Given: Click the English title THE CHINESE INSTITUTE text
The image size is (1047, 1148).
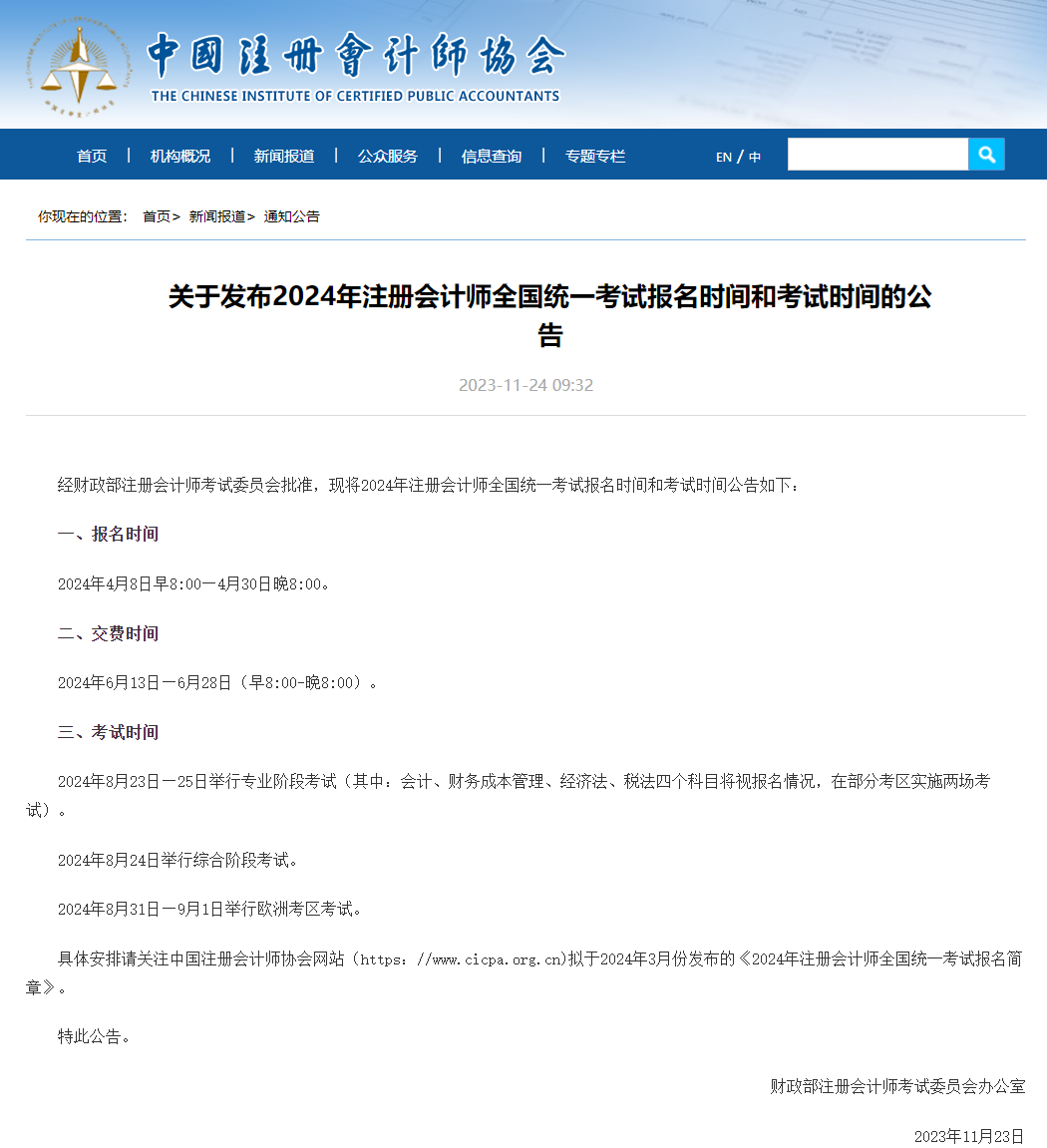Looking at the screenshot, I should coord(355,96).
